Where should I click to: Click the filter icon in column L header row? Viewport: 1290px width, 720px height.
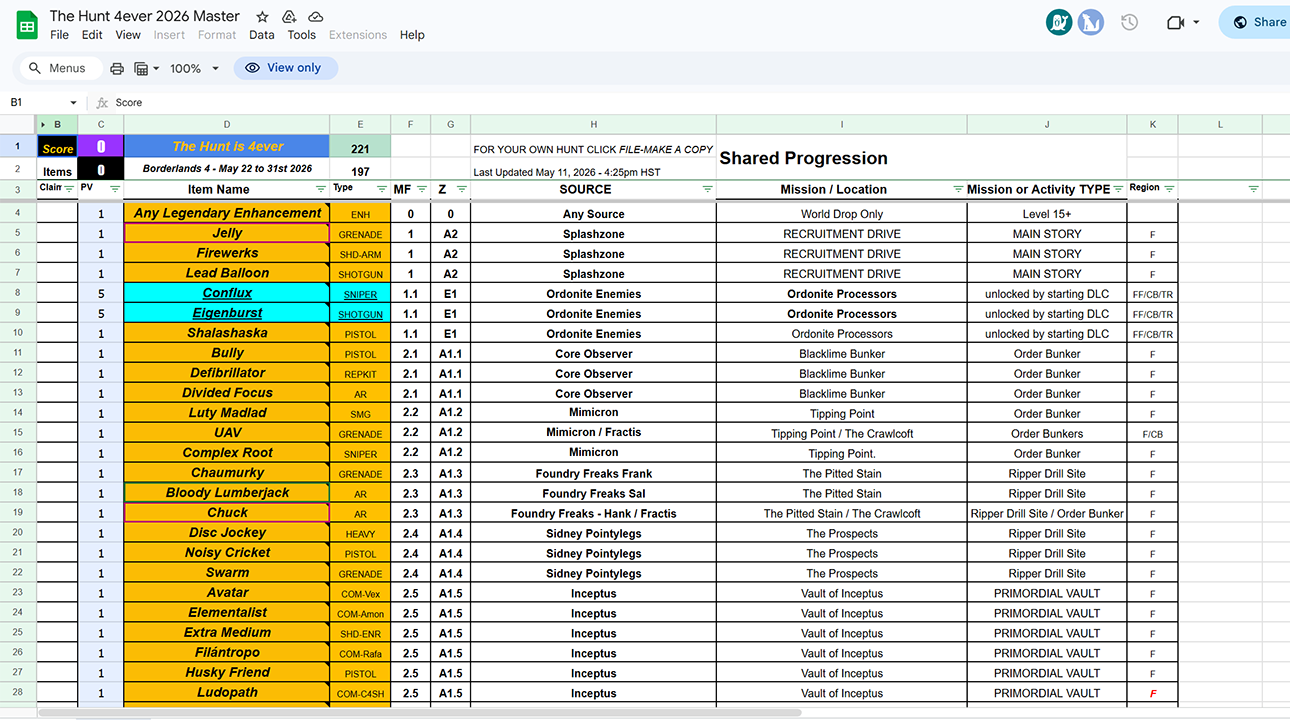(x=1253, y=189)
